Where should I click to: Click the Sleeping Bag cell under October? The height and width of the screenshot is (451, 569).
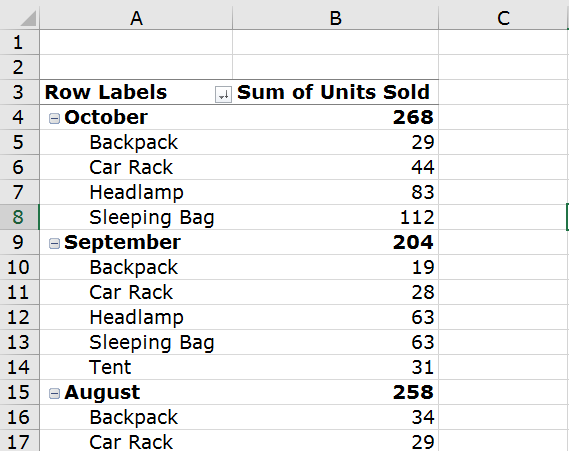pos(136,217)
